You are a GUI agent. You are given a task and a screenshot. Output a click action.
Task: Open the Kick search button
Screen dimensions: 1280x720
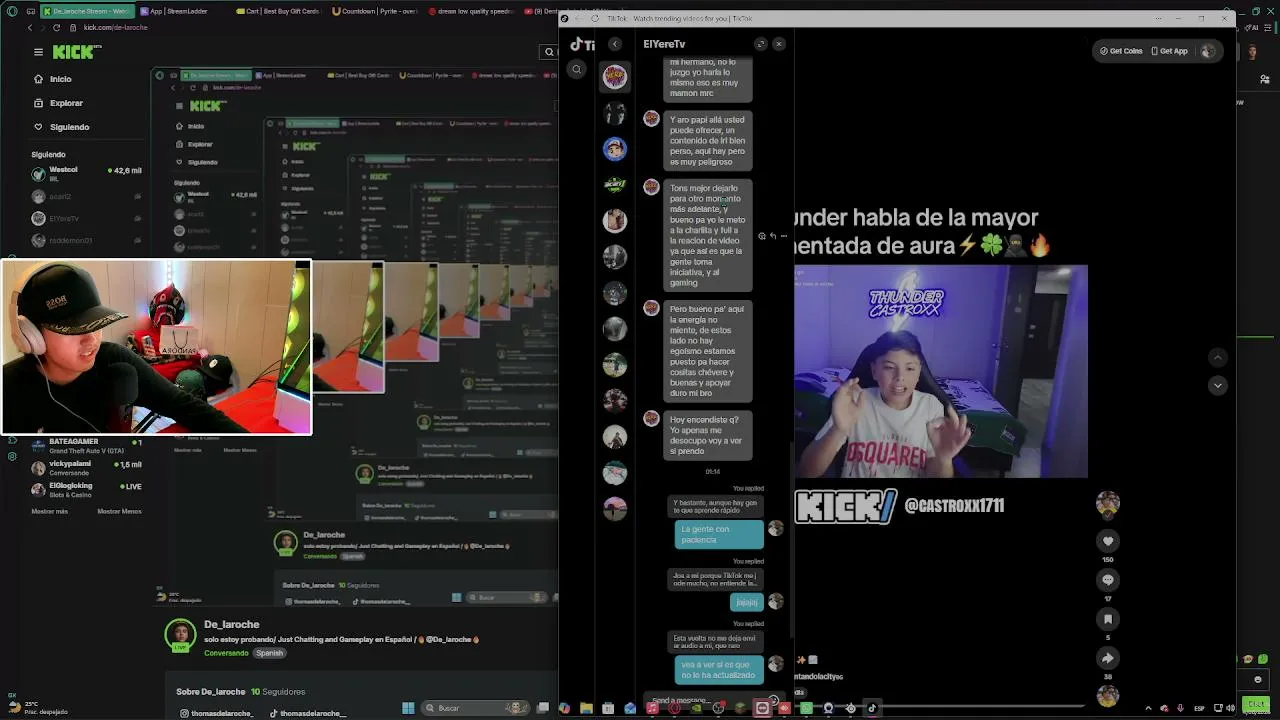pyautogui.click(x=549, y=52)
